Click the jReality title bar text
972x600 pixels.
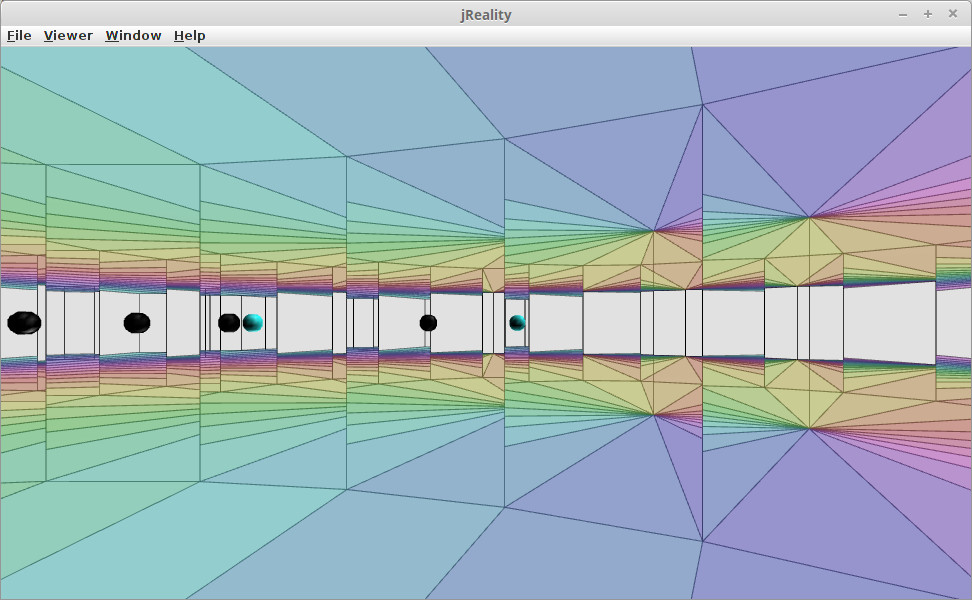coord(486,14)
